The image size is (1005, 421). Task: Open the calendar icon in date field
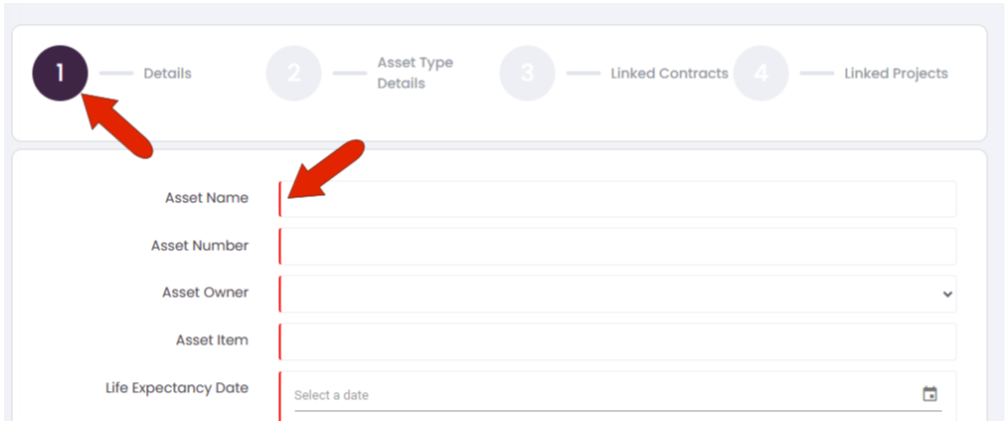(929, 394)
